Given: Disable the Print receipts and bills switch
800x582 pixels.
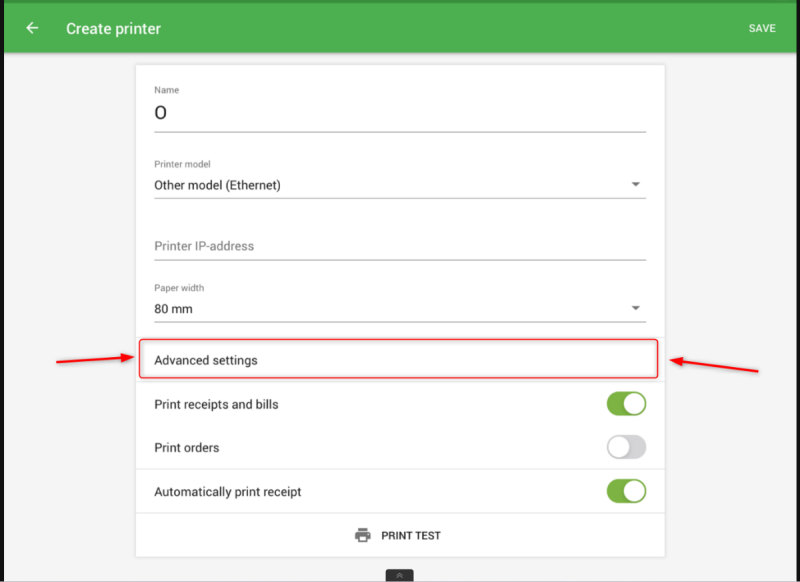Looking at the screenshot, I should (626, 404).
